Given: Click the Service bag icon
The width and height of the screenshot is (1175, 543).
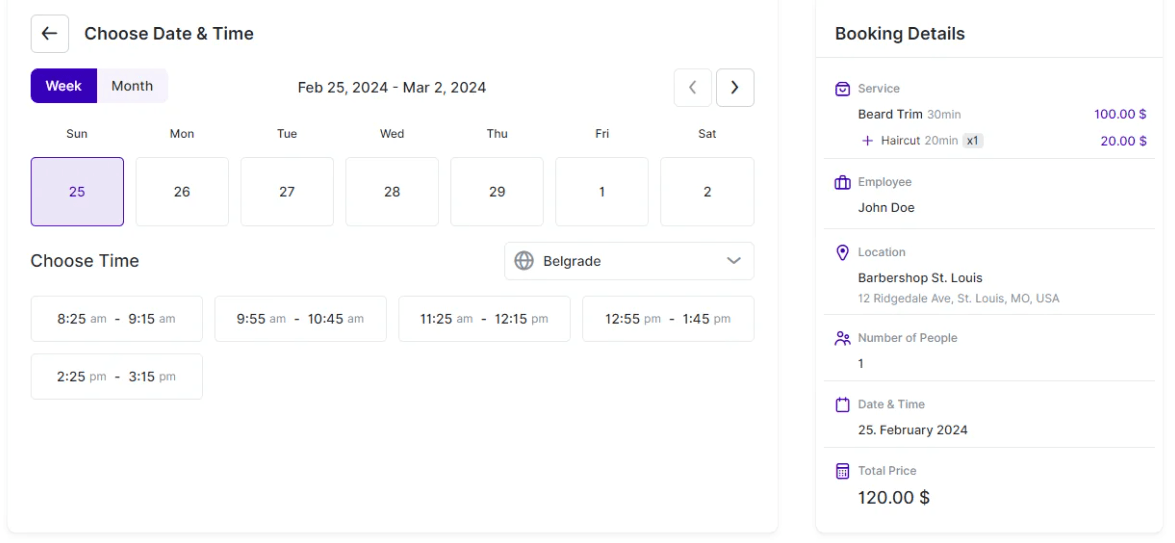Looking at the screenshot, I should pos(842,89).
